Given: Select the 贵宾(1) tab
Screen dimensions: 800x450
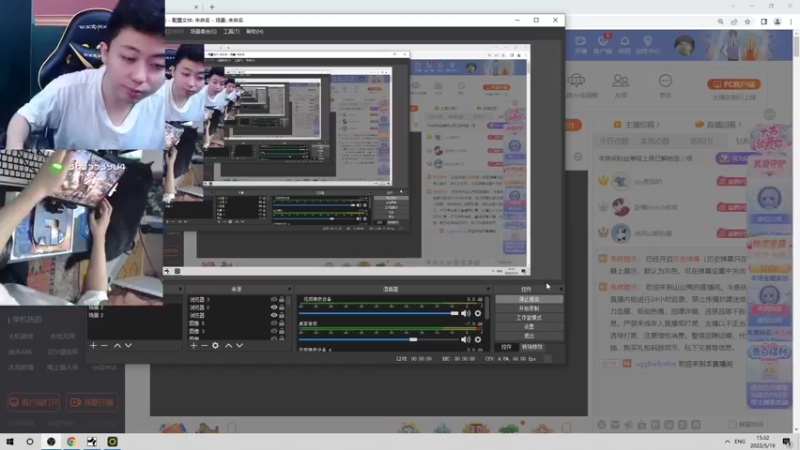Looking at the screenshot, I should tap(701, 141).
